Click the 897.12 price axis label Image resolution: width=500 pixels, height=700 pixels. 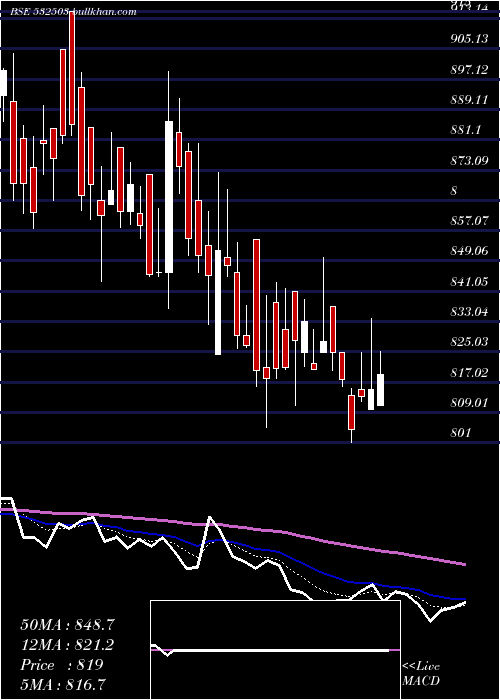(x=469, y=69)
